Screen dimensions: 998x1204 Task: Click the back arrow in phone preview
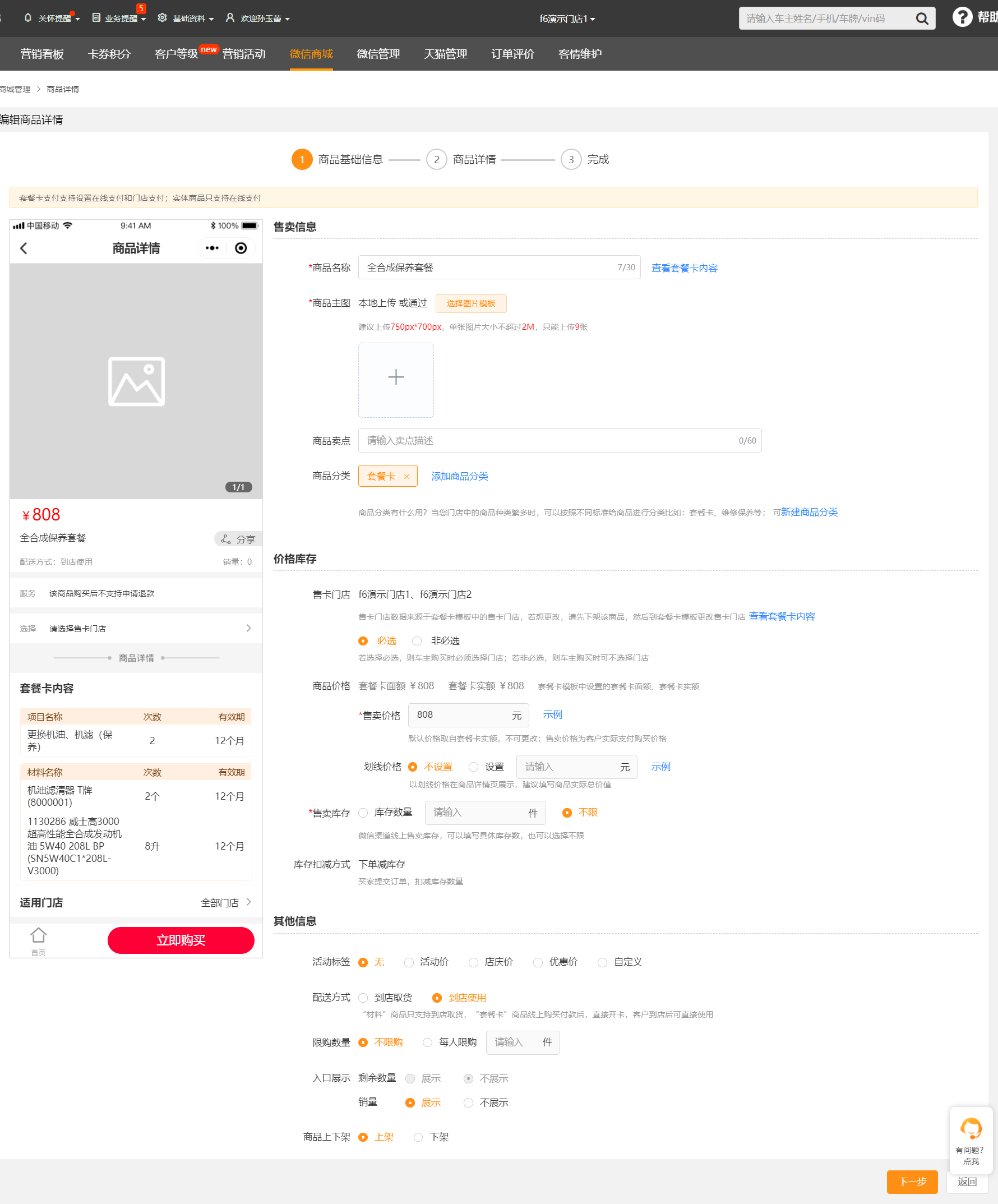[x=24, y=248]
